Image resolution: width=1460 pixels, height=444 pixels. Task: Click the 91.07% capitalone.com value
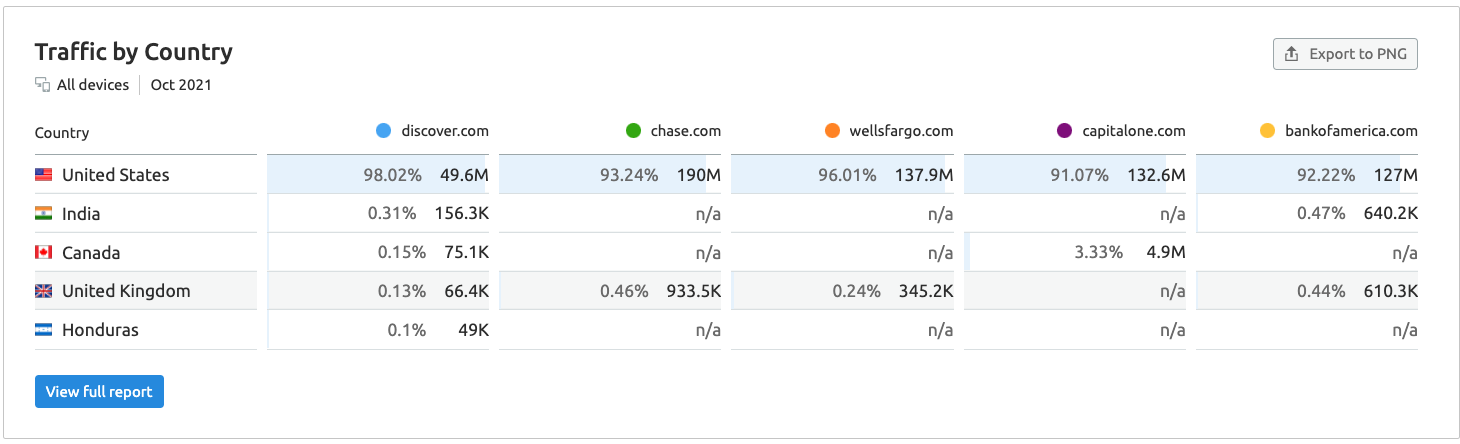tap(1079, 175)
